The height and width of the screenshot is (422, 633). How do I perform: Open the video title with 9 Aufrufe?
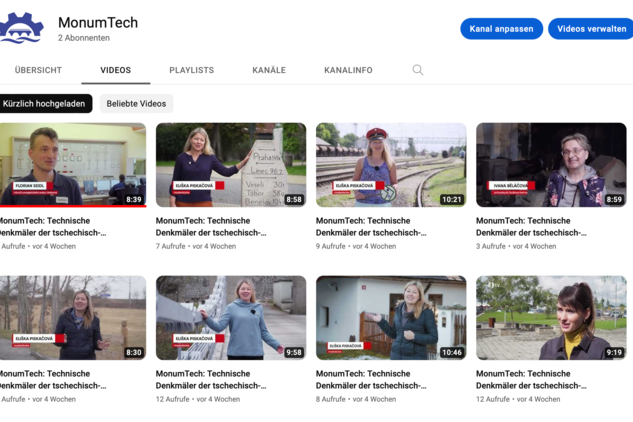371,227
